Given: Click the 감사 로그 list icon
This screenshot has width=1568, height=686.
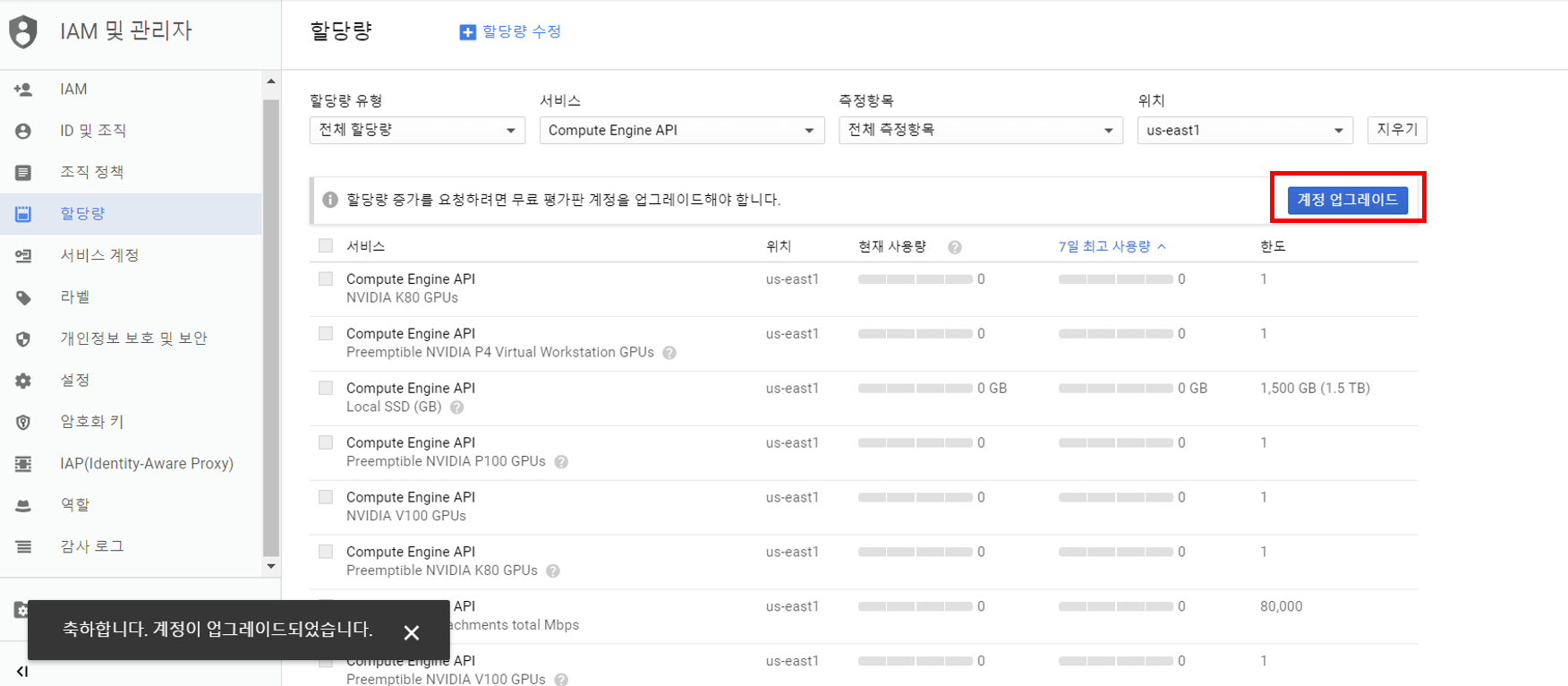Looking at the screenshot, I should [23, 546].
